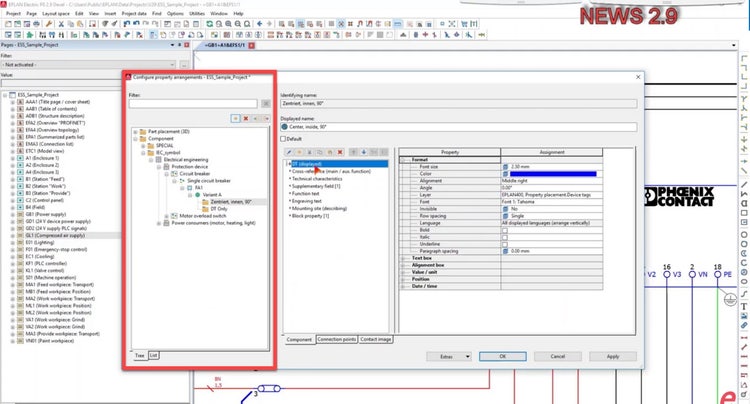The width and height of the screenshot is (750, 404).
Task: Click the OK button
Action: (501, 355)
